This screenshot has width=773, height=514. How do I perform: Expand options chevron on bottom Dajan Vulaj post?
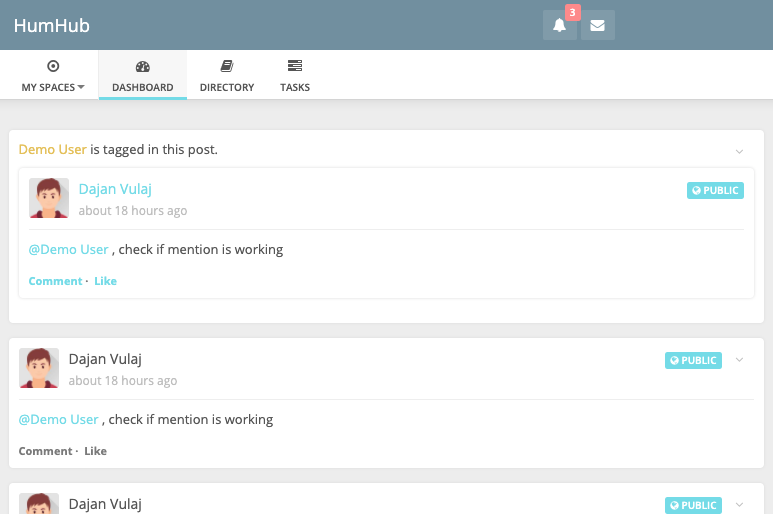coord(739,505)
